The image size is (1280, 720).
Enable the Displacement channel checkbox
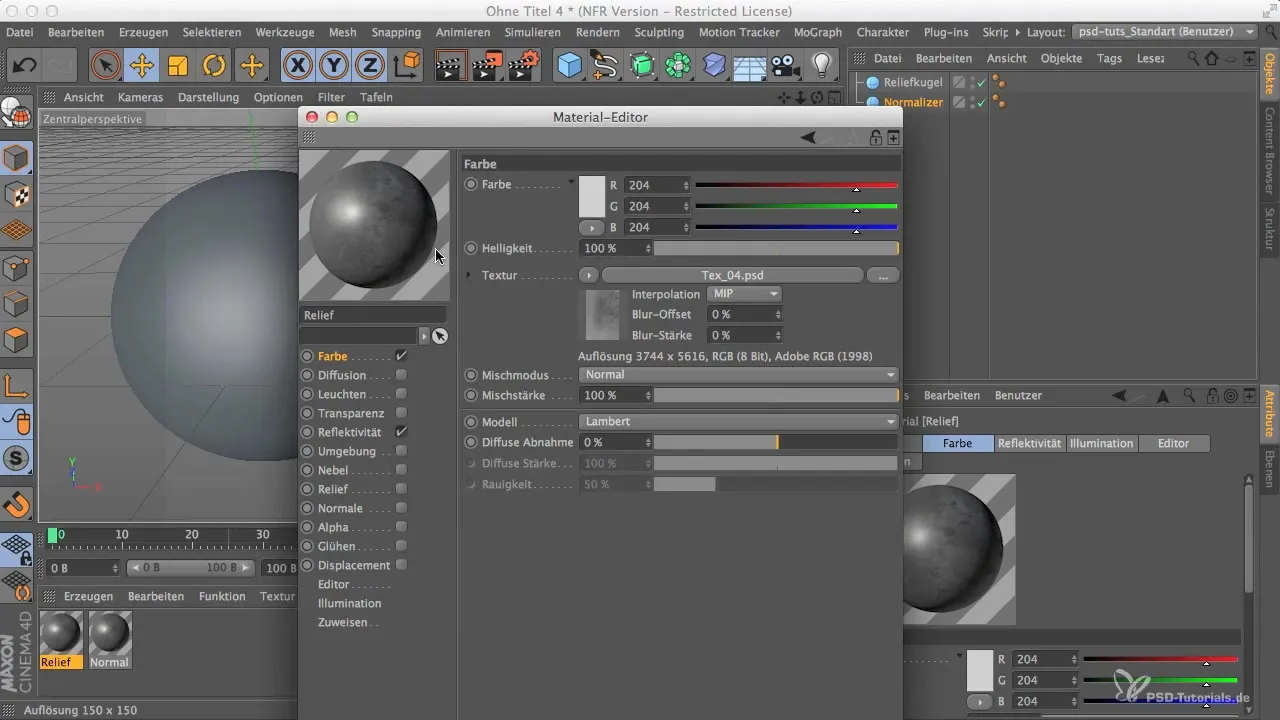click(x=401, y=565)
